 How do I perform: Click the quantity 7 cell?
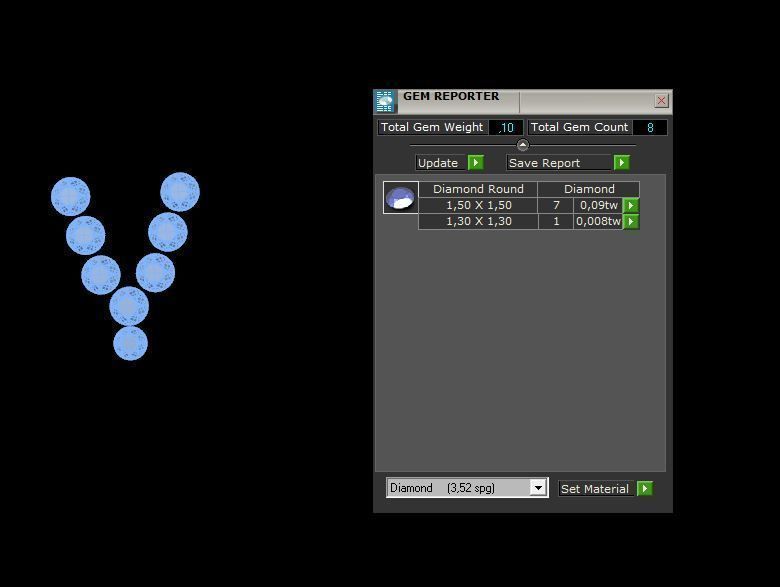click(x=556, y=205)
